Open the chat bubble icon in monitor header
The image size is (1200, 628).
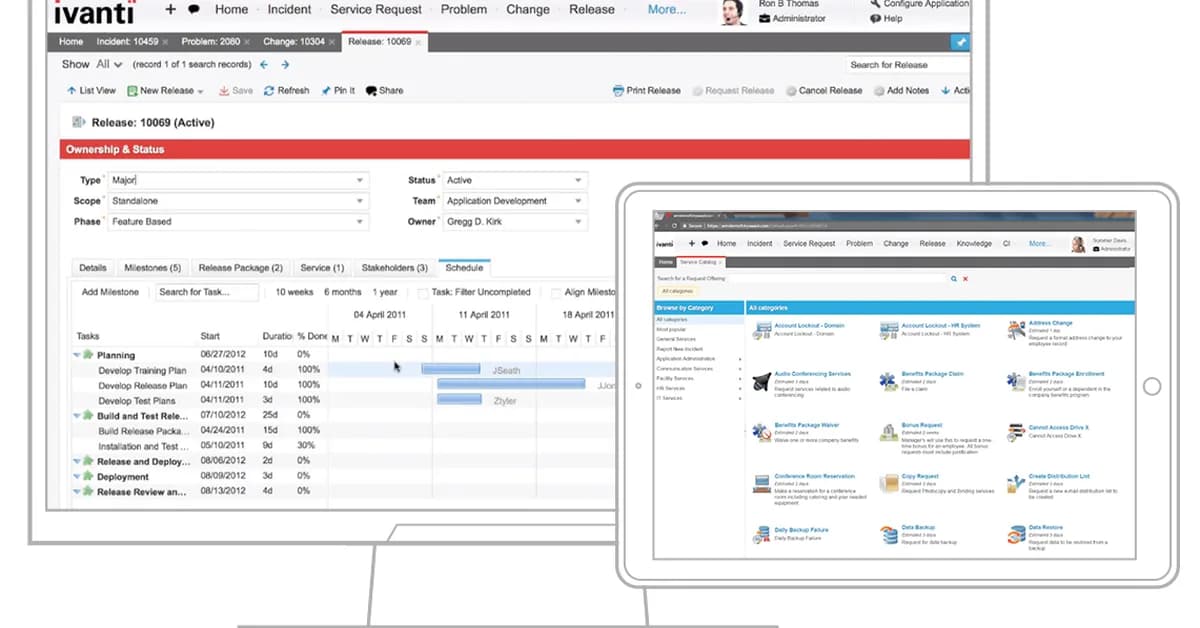coord(194,10)
